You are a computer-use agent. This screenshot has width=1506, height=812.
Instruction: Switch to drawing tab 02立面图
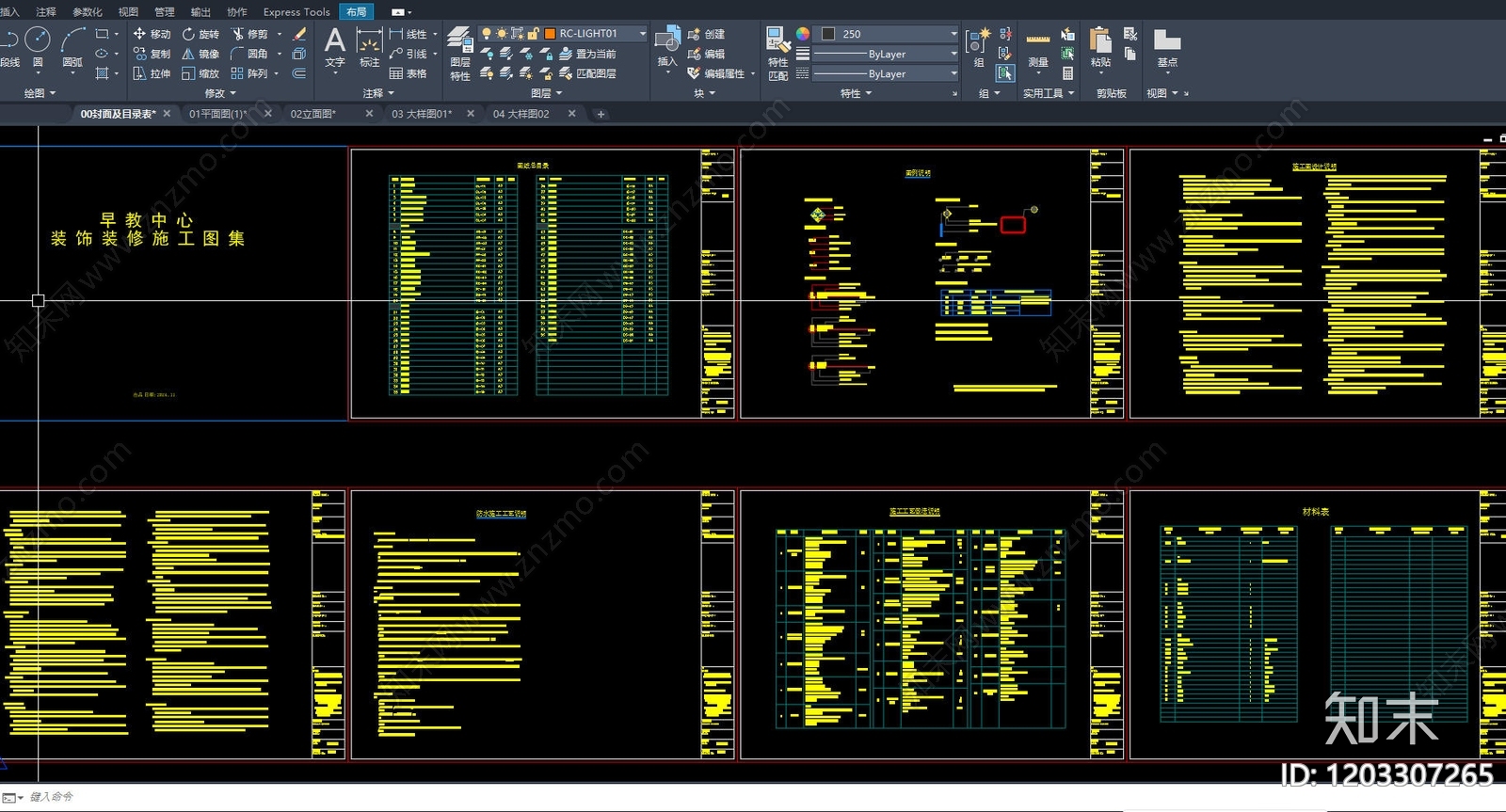312,114
